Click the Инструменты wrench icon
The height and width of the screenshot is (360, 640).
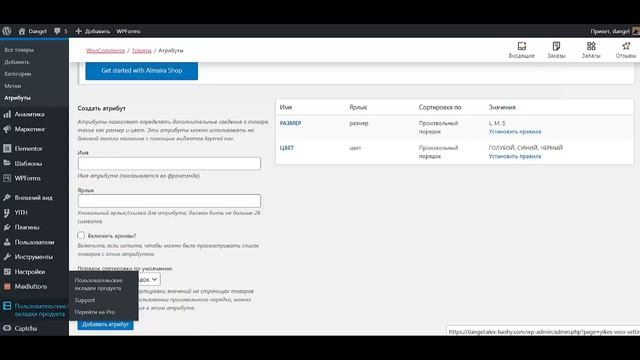click(x=7, y=257)
